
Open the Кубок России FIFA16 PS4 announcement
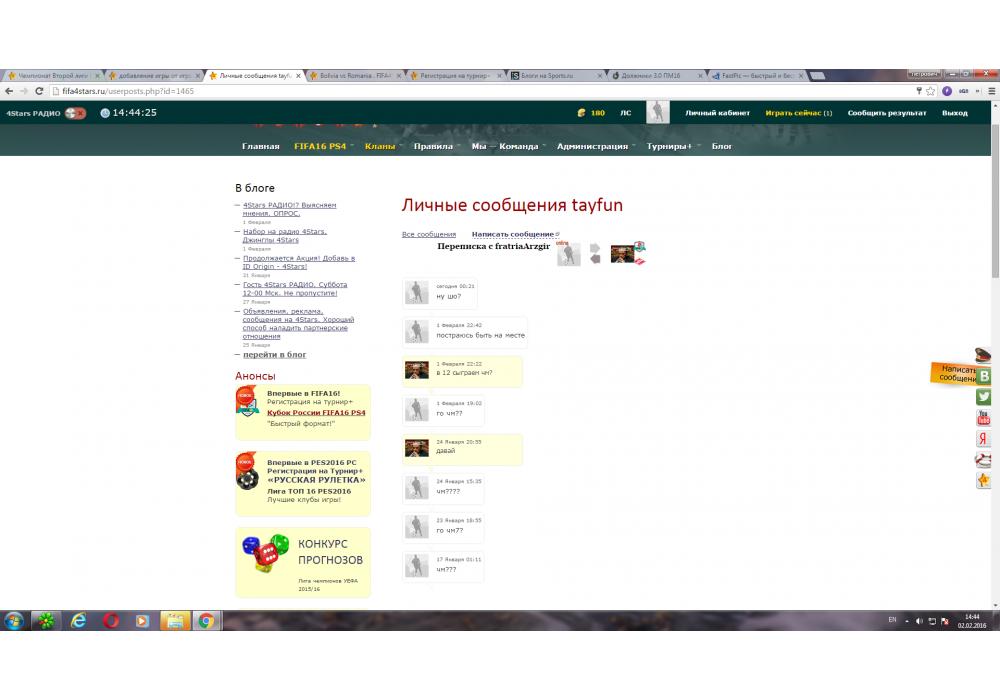(x=316, y=412)
